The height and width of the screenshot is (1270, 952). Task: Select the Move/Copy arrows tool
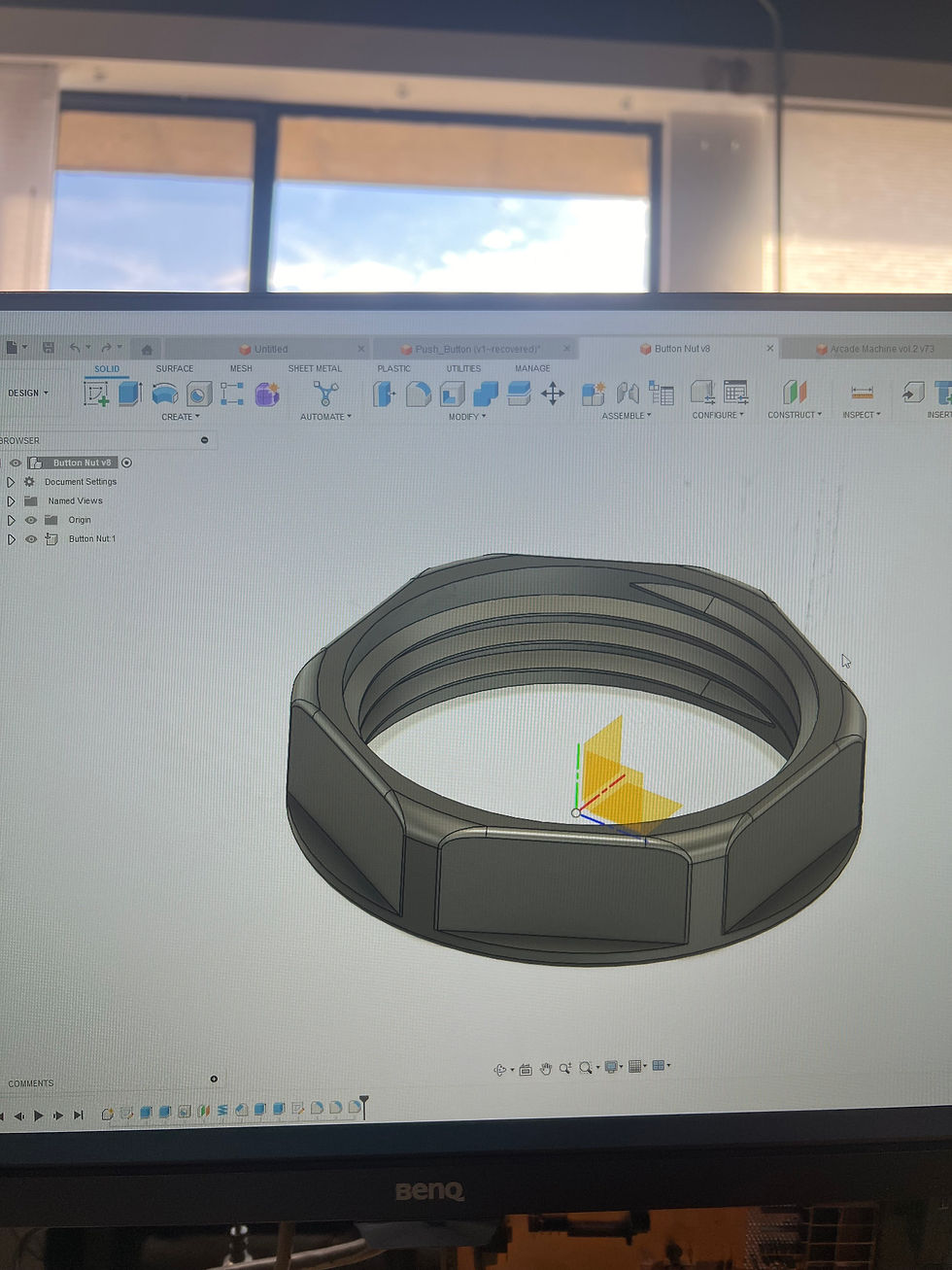553,393
